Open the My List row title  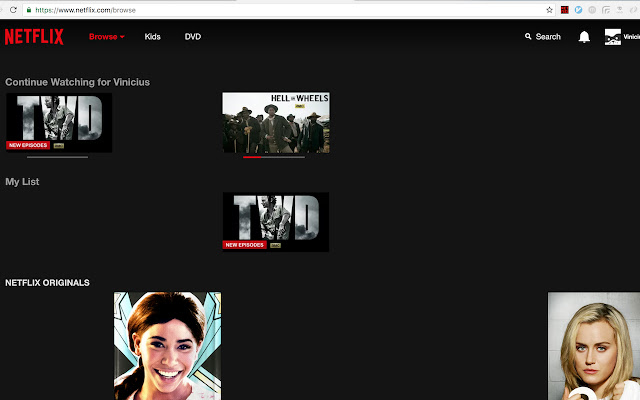click(22, 182)
